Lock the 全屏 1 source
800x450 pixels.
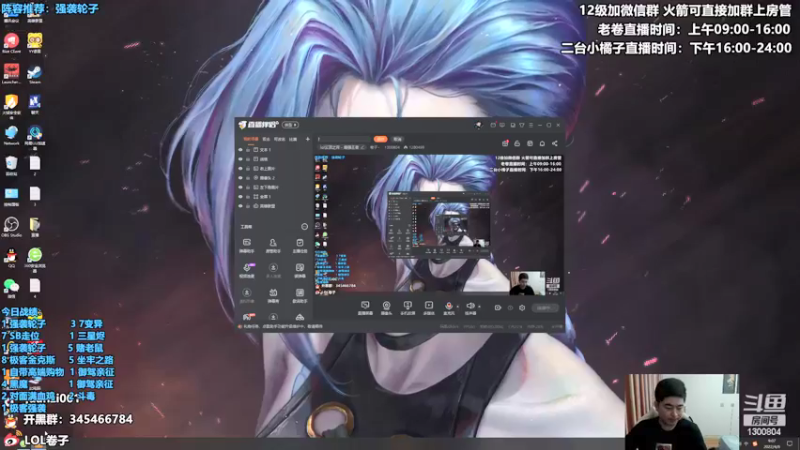[248, 196]
